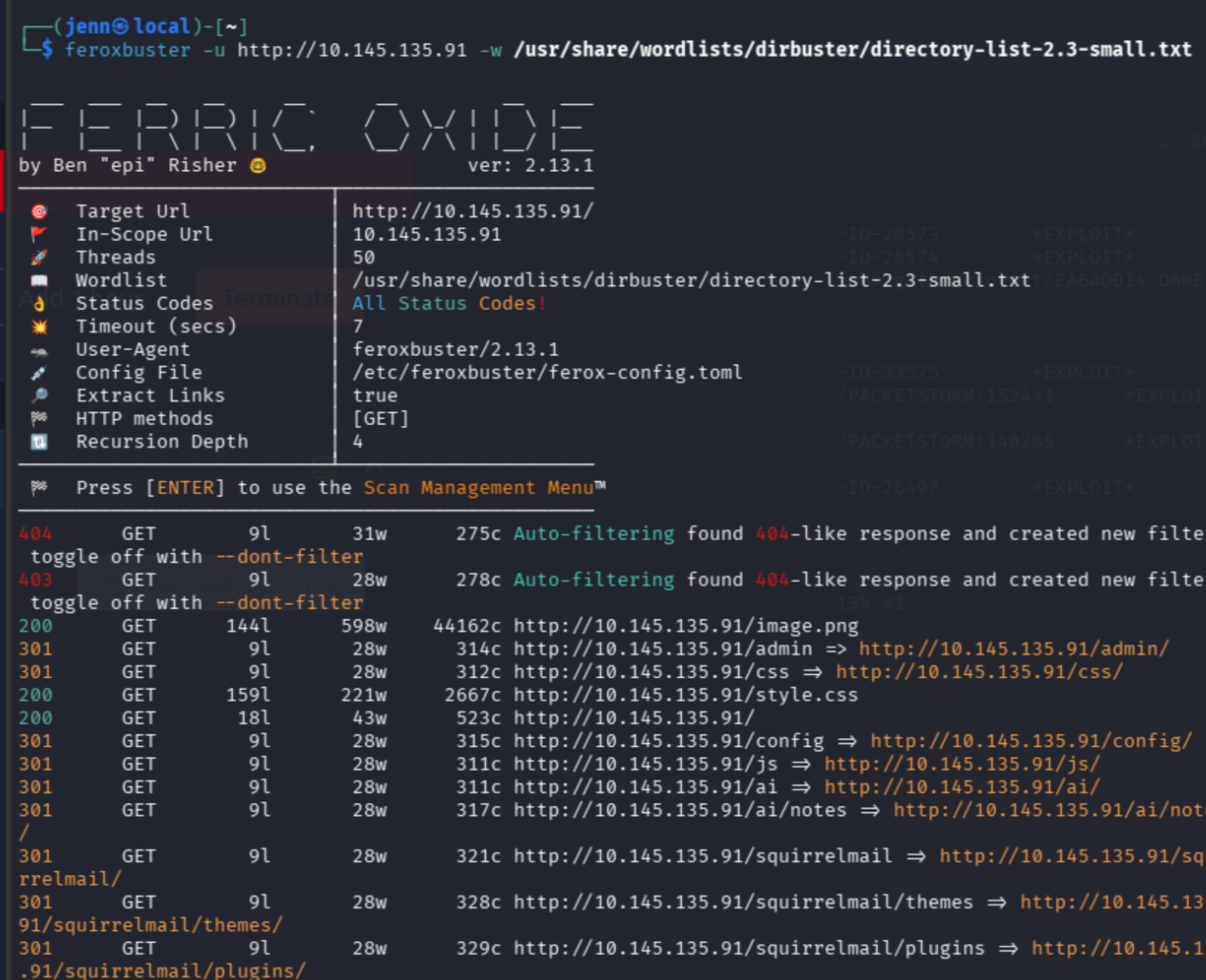Click the squirrelmail/plugins source URL

point(749,949)
